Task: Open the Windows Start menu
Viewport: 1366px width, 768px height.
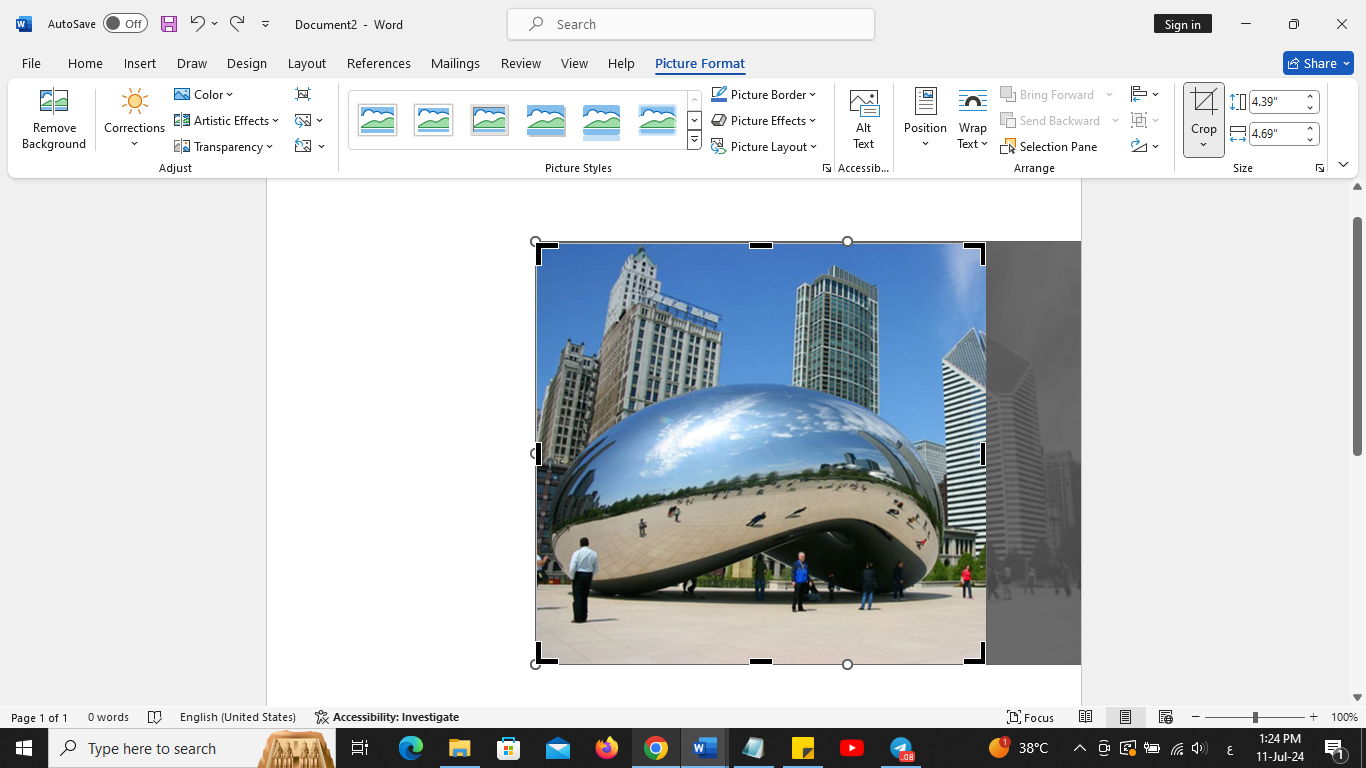Action: coord(24,748)
